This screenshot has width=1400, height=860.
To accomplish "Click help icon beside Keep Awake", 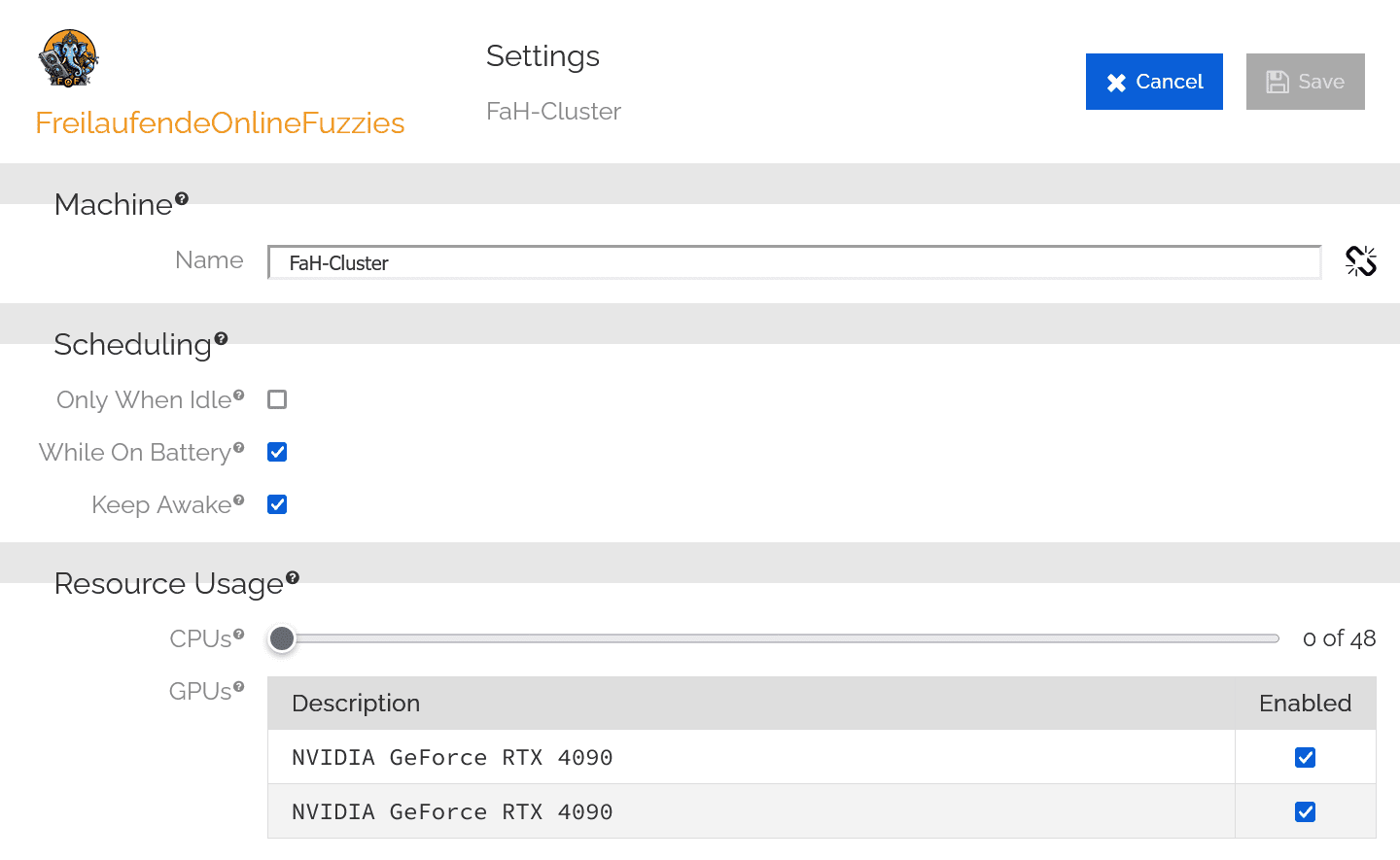I will click(x=239, y=500).
